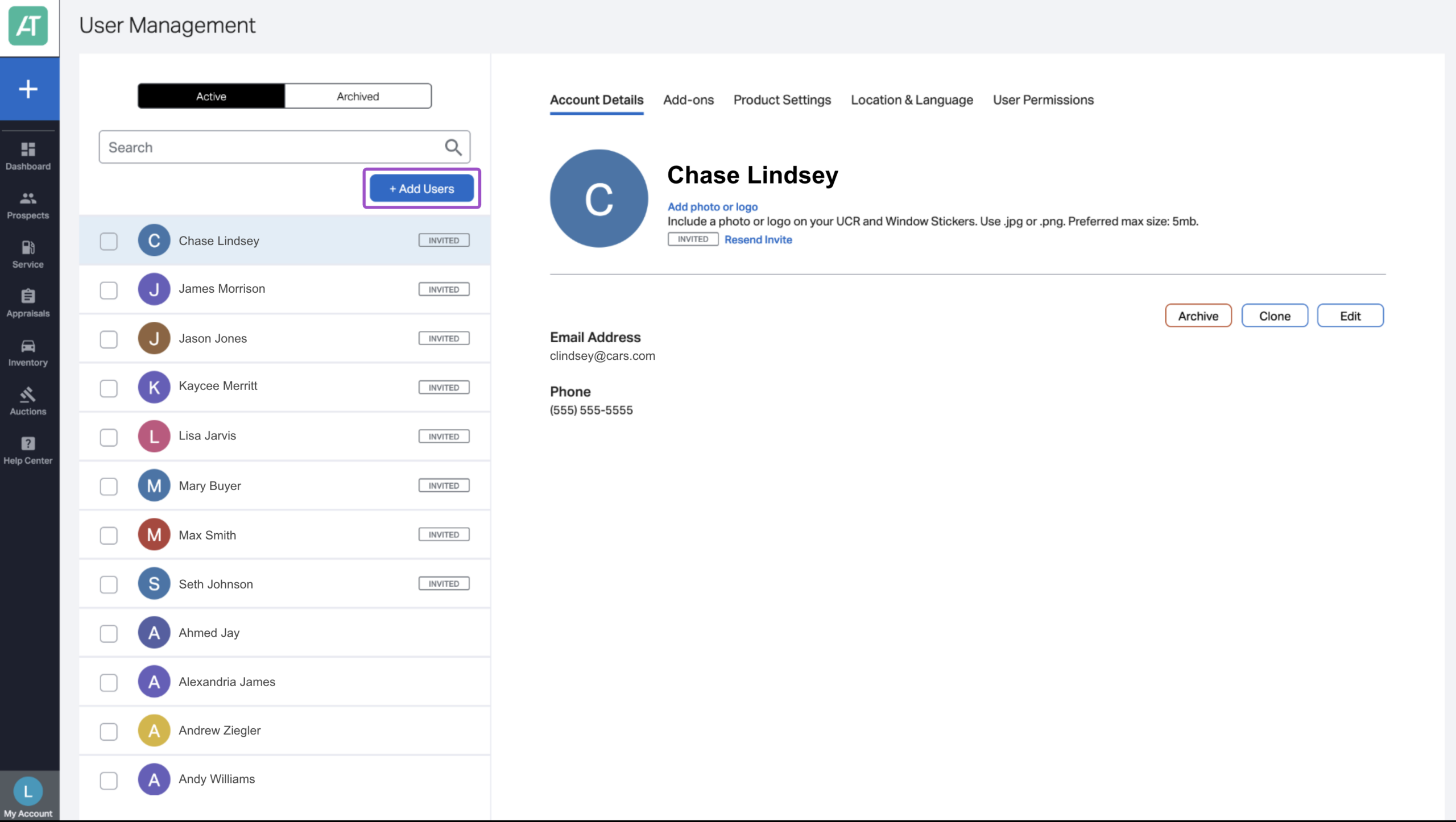
Task: Open the User Permissions tab
Action: pos(1043,100)
